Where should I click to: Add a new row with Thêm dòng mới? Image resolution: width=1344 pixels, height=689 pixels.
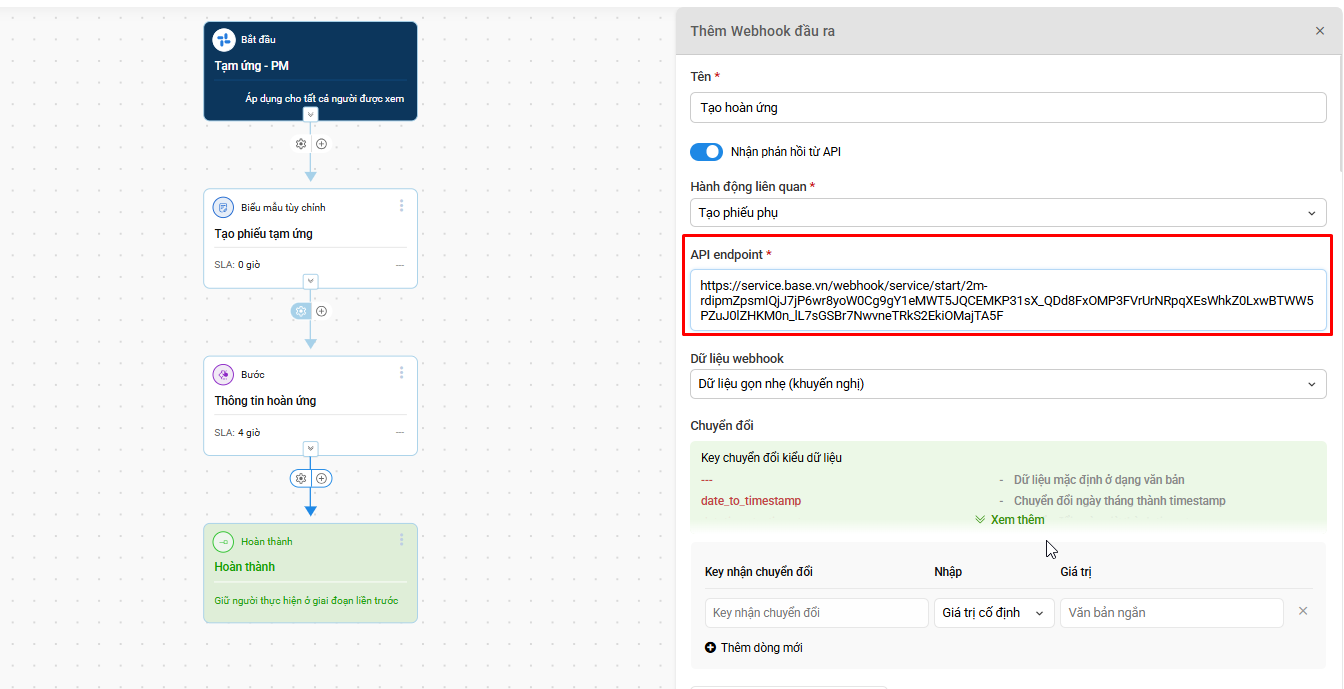click(754, 648)
